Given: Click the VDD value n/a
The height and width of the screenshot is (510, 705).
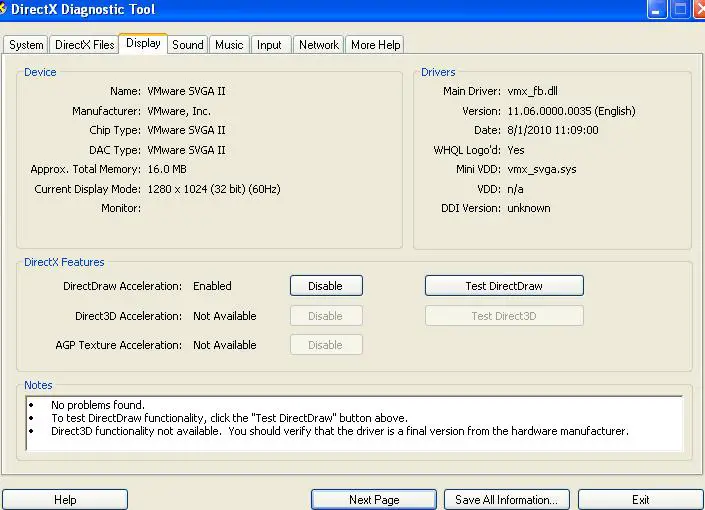Looking at the screenshot, I should pos(515,189).
